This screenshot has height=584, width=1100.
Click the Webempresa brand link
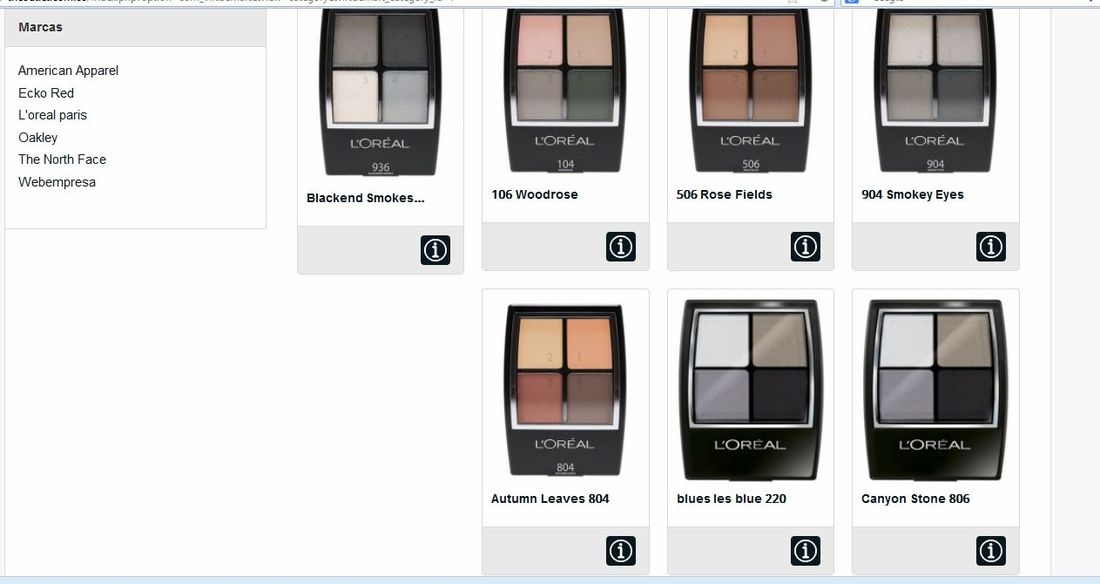(x=57, y=182)
